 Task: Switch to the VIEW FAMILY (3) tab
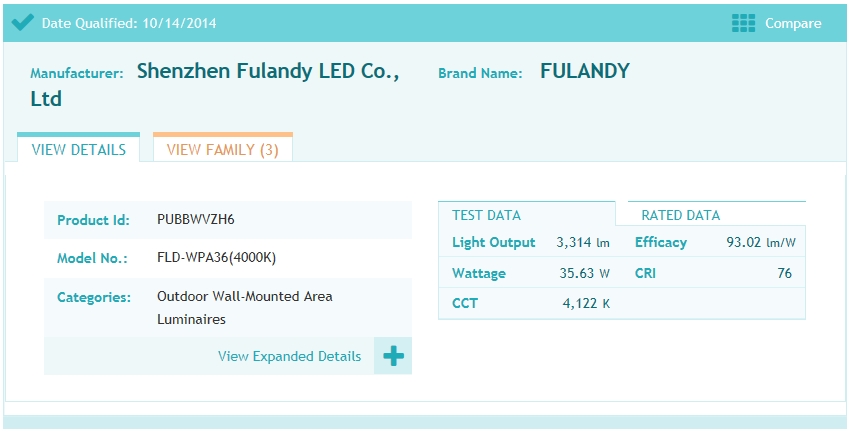coord(223,148)
